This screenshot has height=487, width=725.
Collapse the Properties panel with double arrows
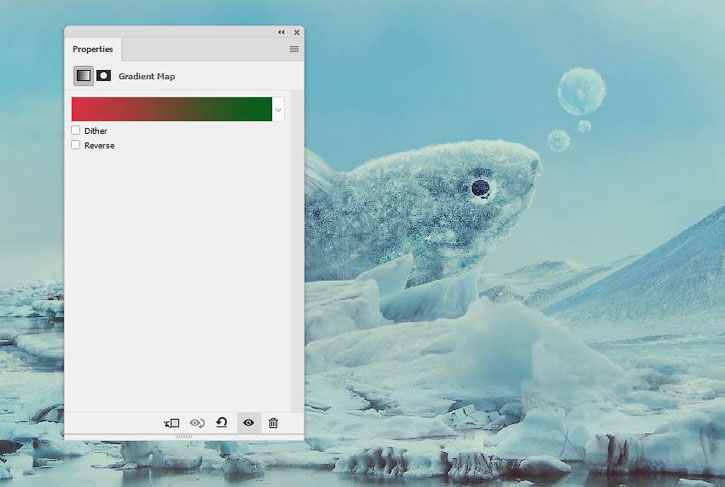[x=281, y=32]
